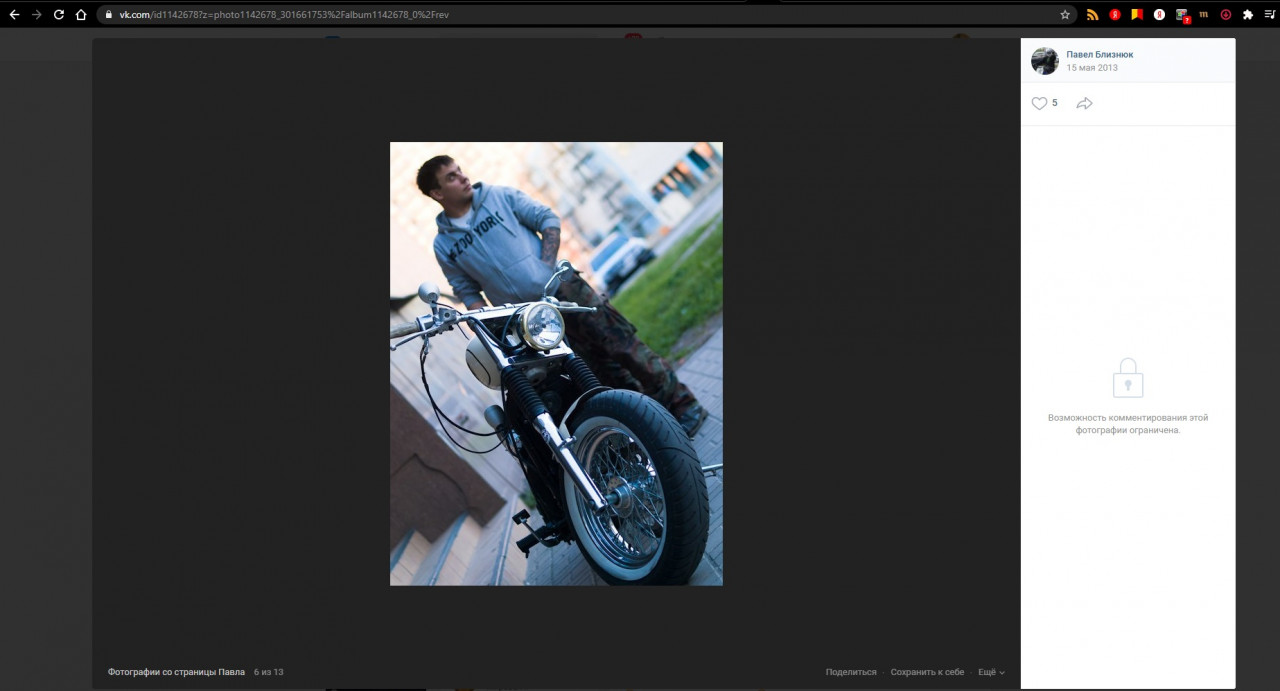Open the "15 мая 2013" date link
The image size is (1280, 691).
point(1091,68)
